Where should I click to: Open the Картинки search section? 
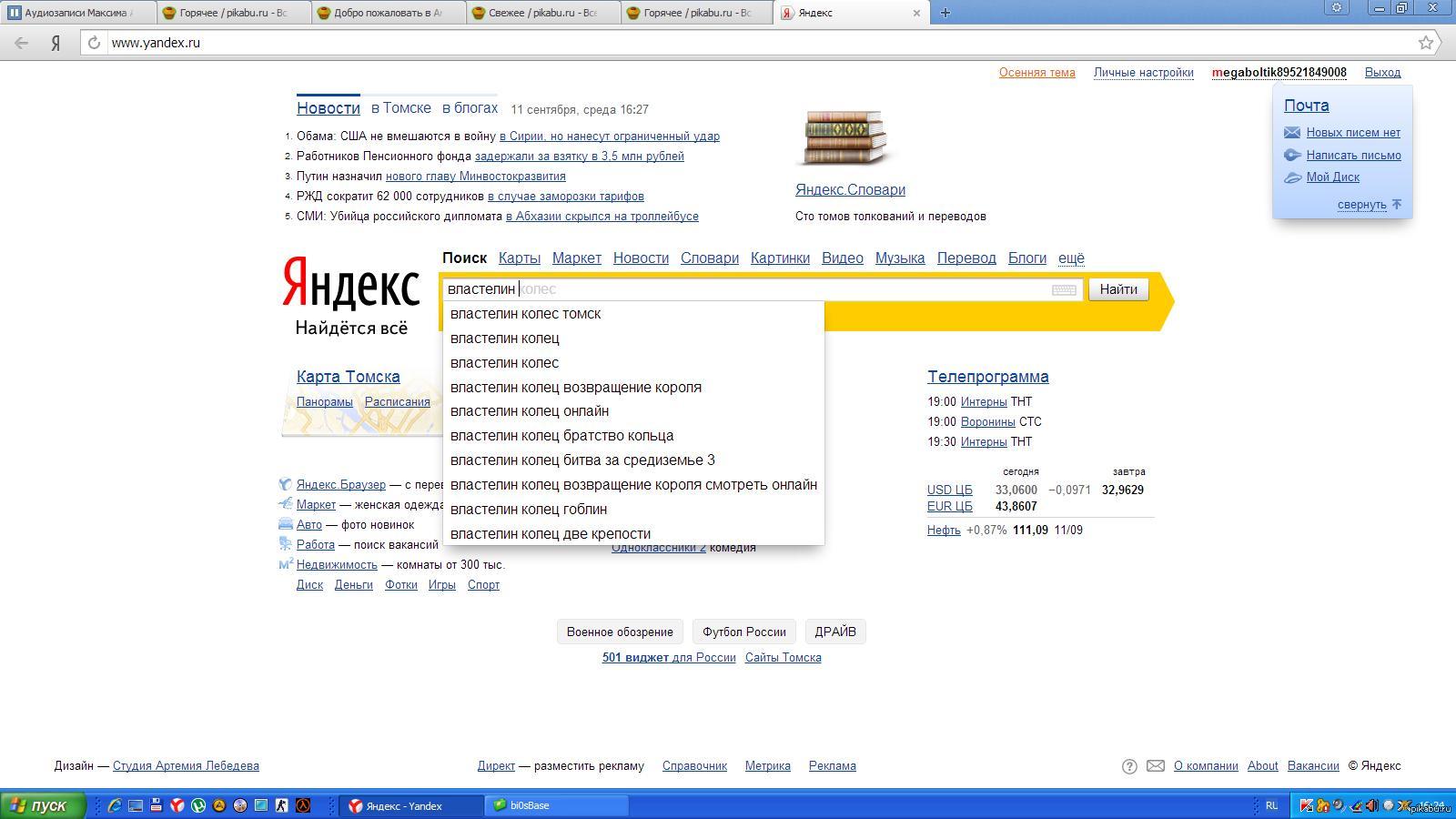pyautogui.click(x=780, y=258)
